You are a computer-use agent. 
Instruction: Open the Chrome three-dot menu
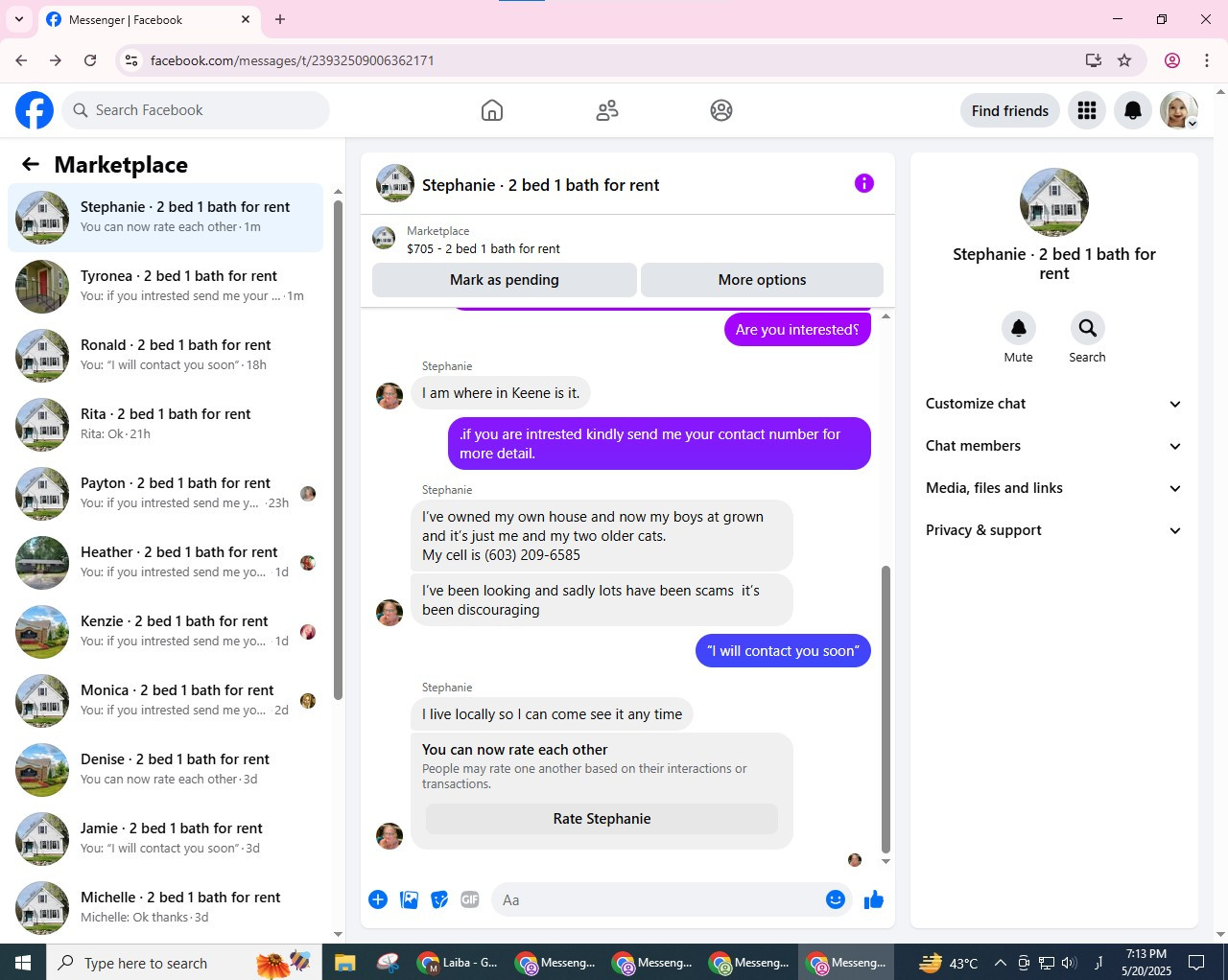1207,60
